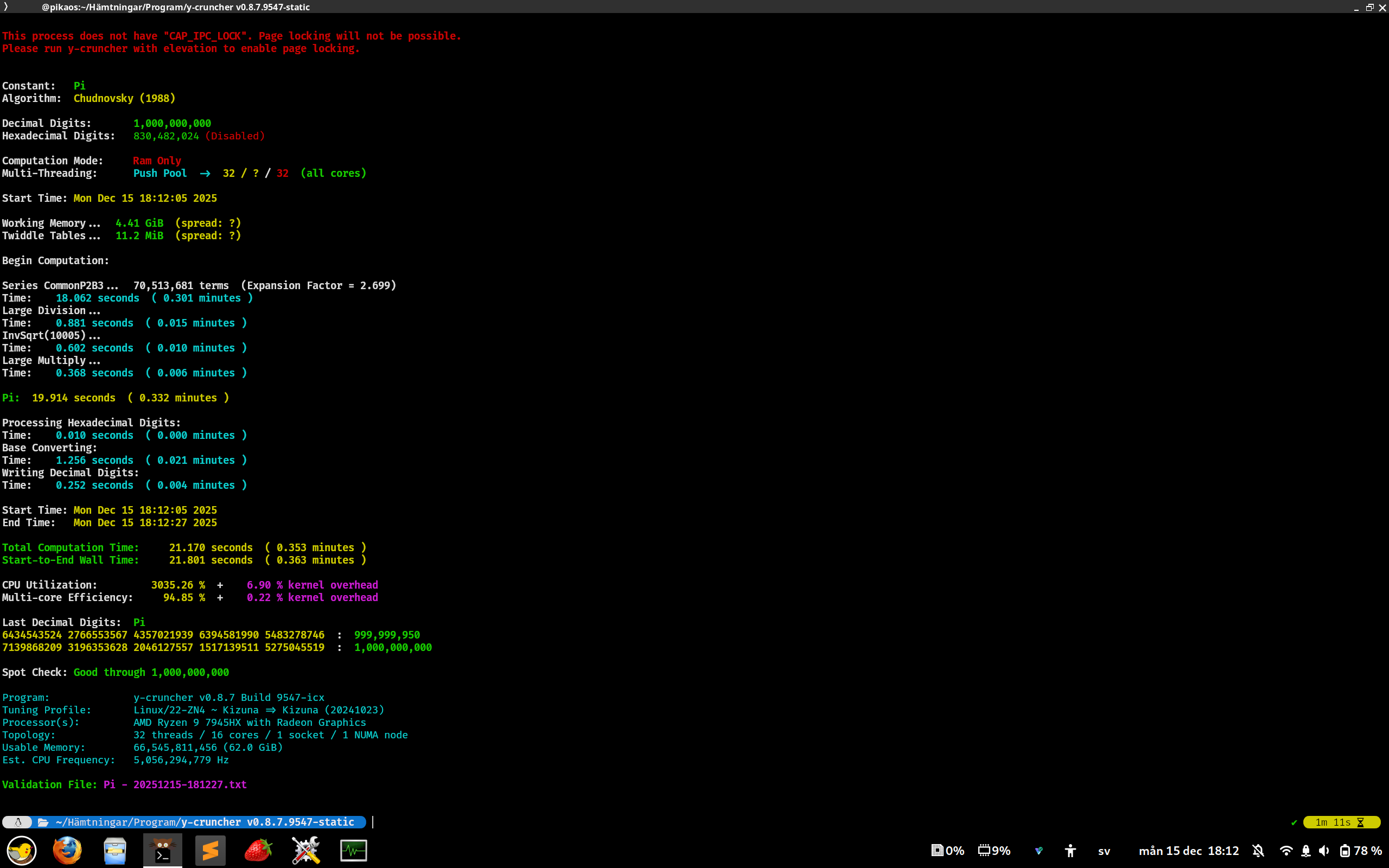Toggle the muted notifications bell
The height and width of the screenshot is (868, 1389).
click(x=1258, y=851)
